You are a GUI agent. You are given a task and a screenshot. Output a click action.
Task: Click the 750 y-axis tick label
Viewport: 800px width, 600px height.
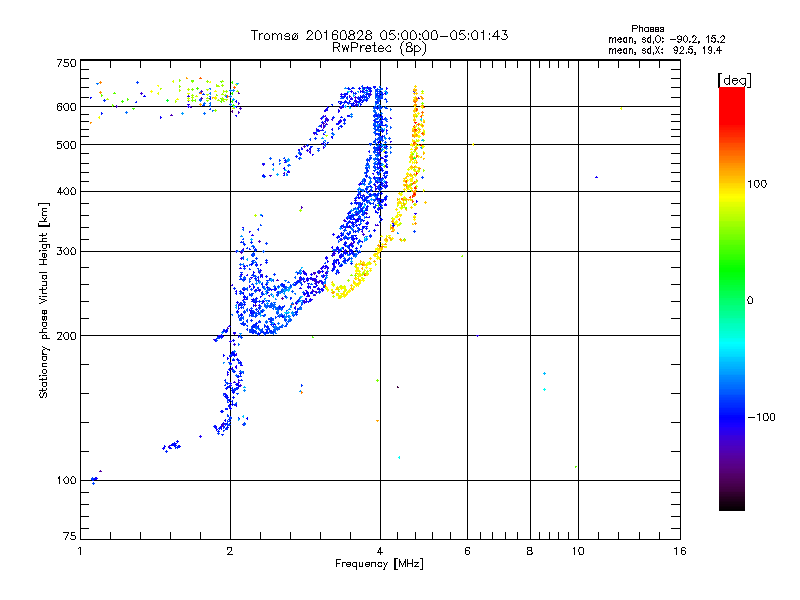pos(67,63)
